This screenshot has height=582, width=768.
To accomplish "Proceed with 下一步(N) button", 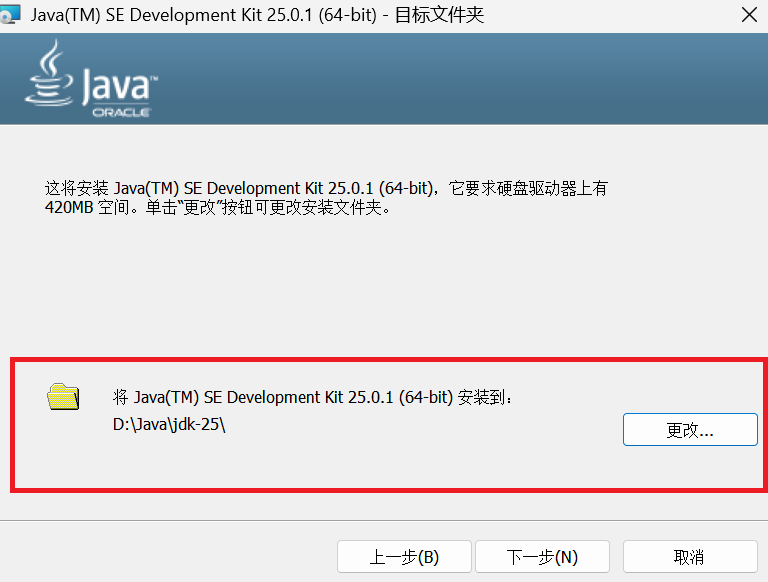I will coord(542,557).
